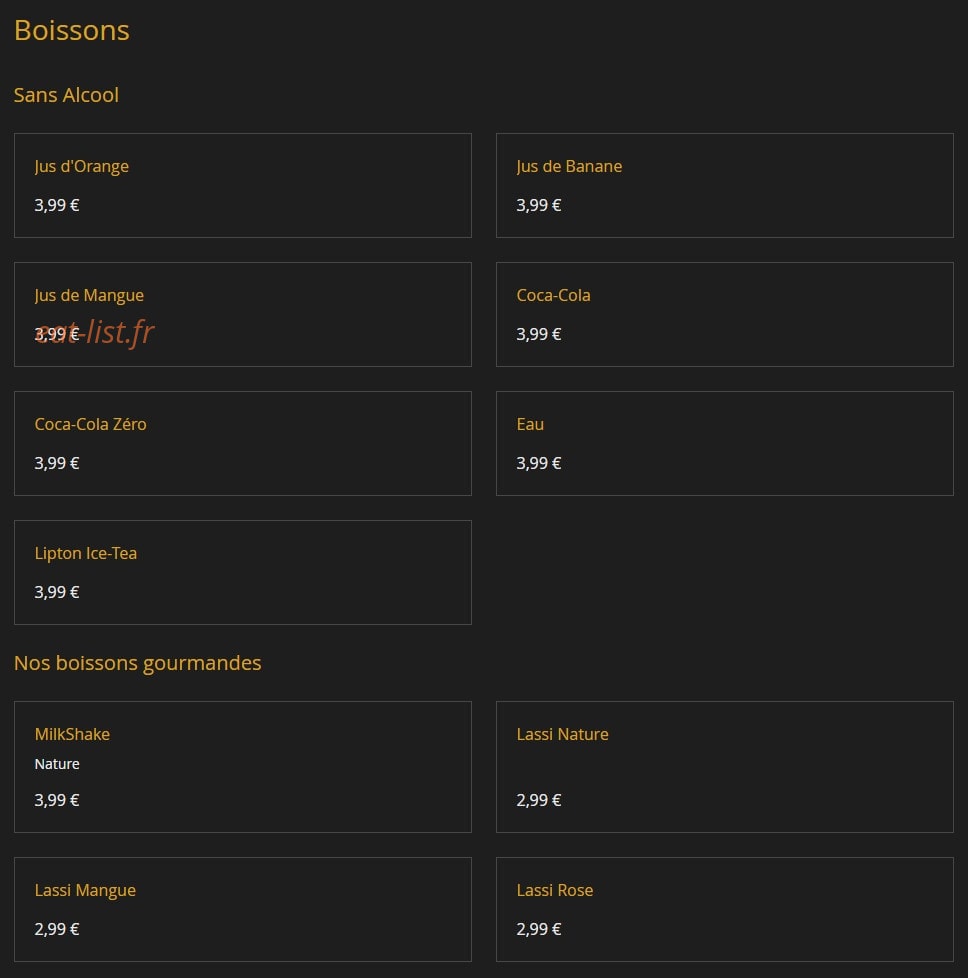This screenshot has width=968, height=978.
Task: Select the MilkShake Nature card
Action: (243, 767)
